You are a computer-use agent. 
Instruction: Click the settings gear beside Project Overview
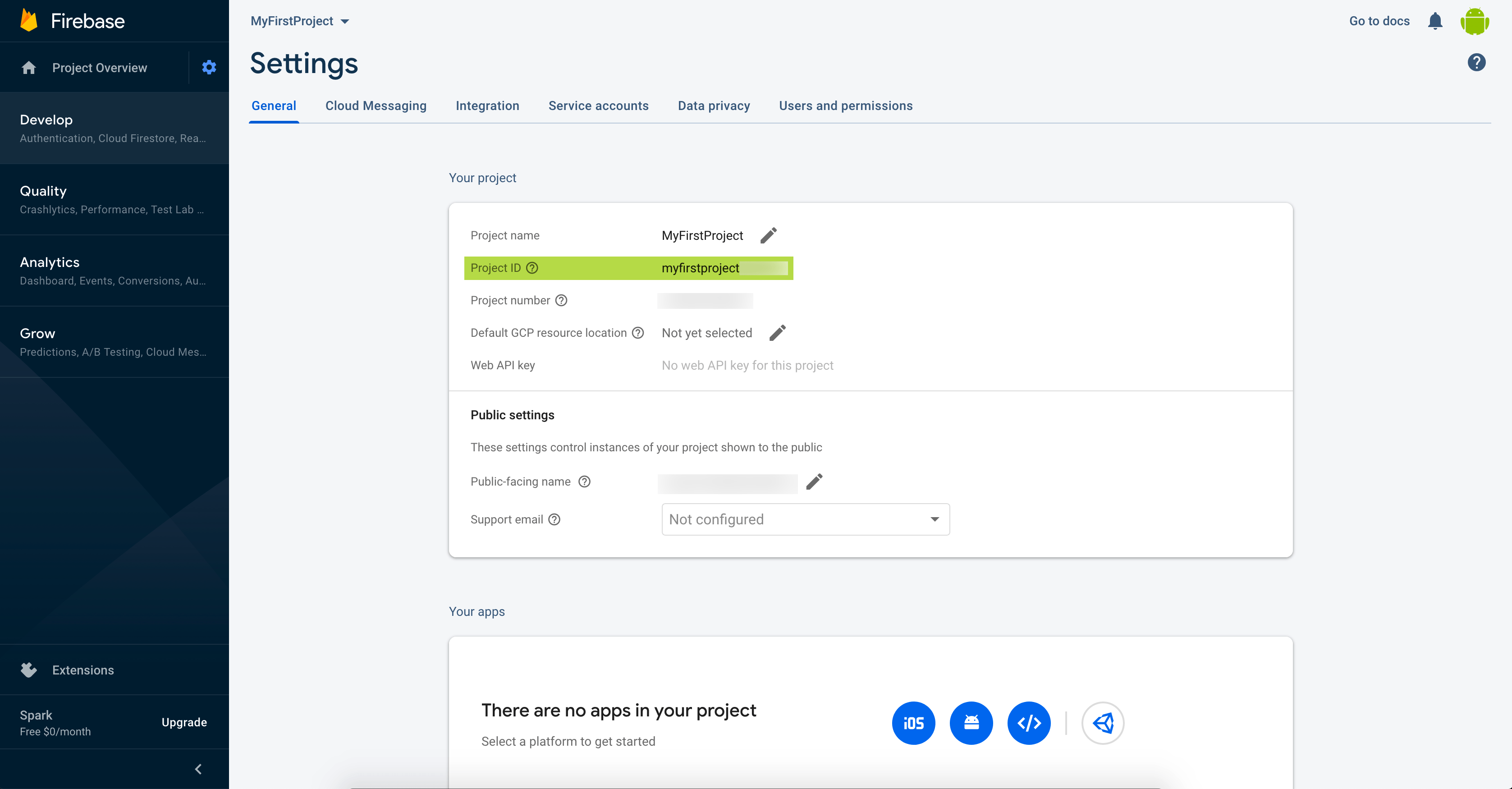coord(209,68)
